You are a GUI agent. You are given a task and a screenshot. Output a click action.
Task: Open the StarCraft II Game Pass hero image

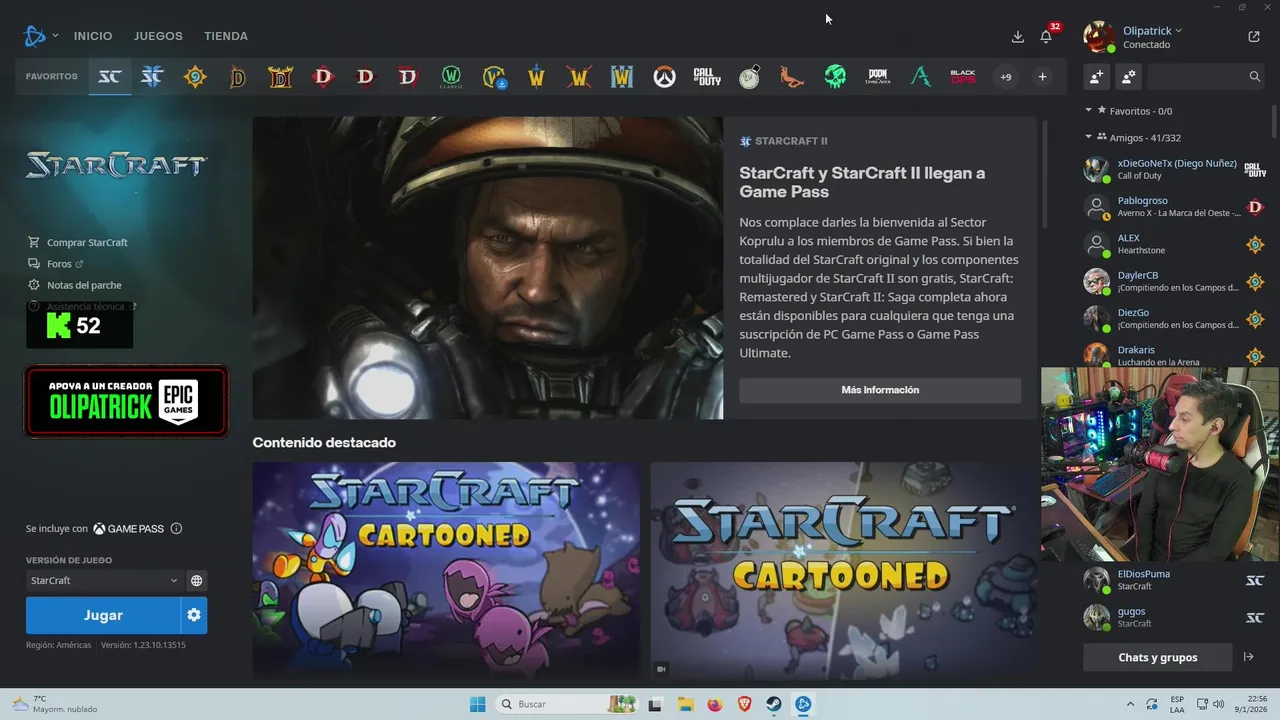pyautogui.click(x=487, y=268)
